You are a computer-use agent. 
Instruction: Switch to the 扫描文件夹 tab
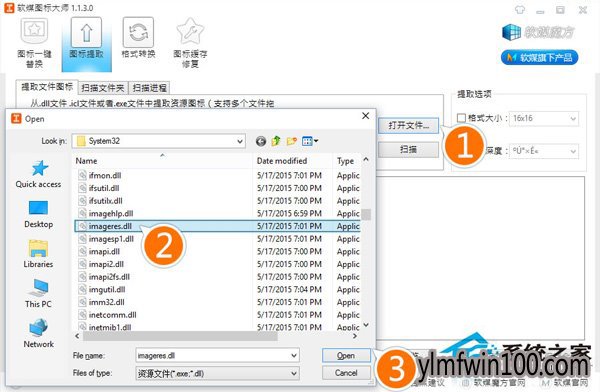pyautogui.click(x=103, y=88)
